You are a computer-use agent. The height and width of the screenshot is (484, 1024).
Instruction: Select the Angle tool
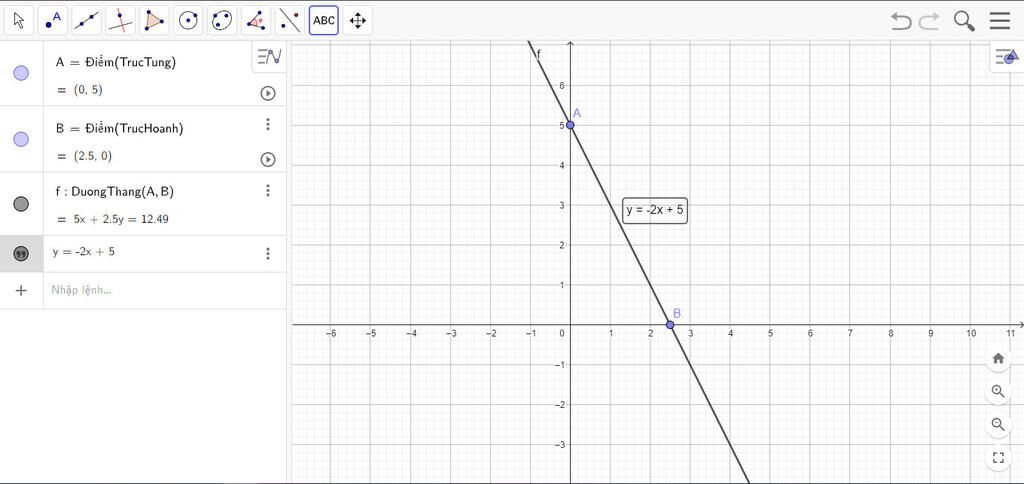point(256,21)
